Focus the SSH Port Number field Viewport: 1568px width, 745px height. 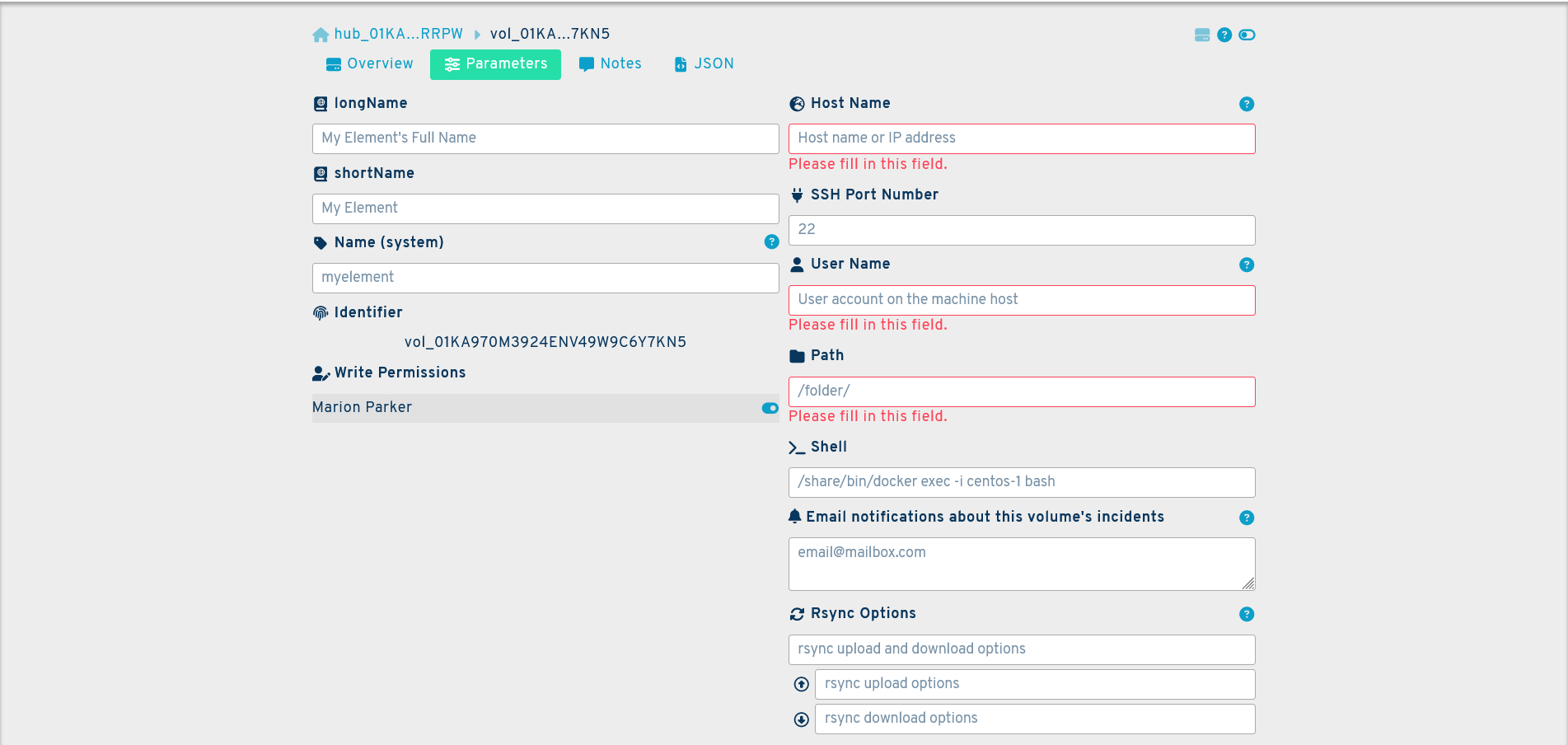click(x=1021, y=230)
